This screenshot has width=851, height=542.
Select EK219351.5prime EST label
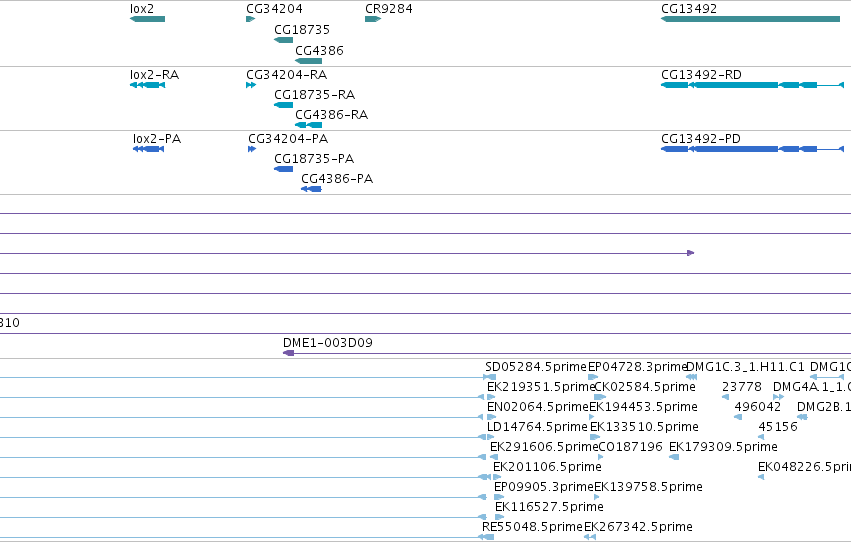[x=541, y=387]
